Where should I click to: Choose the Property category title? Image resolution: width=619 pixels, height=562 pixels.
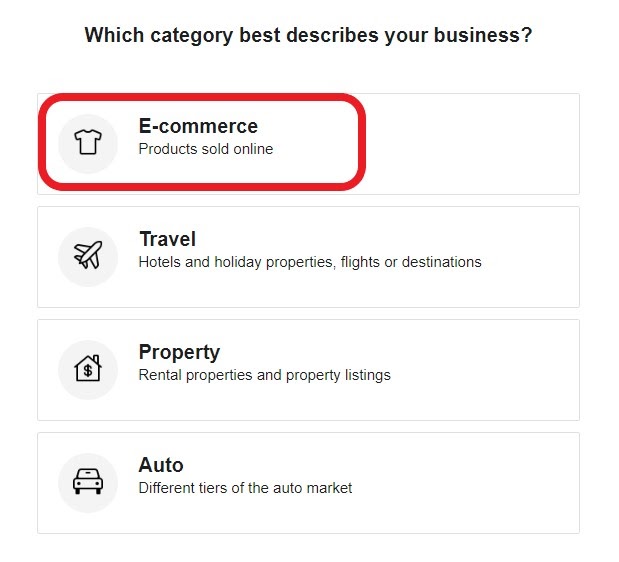coord(179,352)
